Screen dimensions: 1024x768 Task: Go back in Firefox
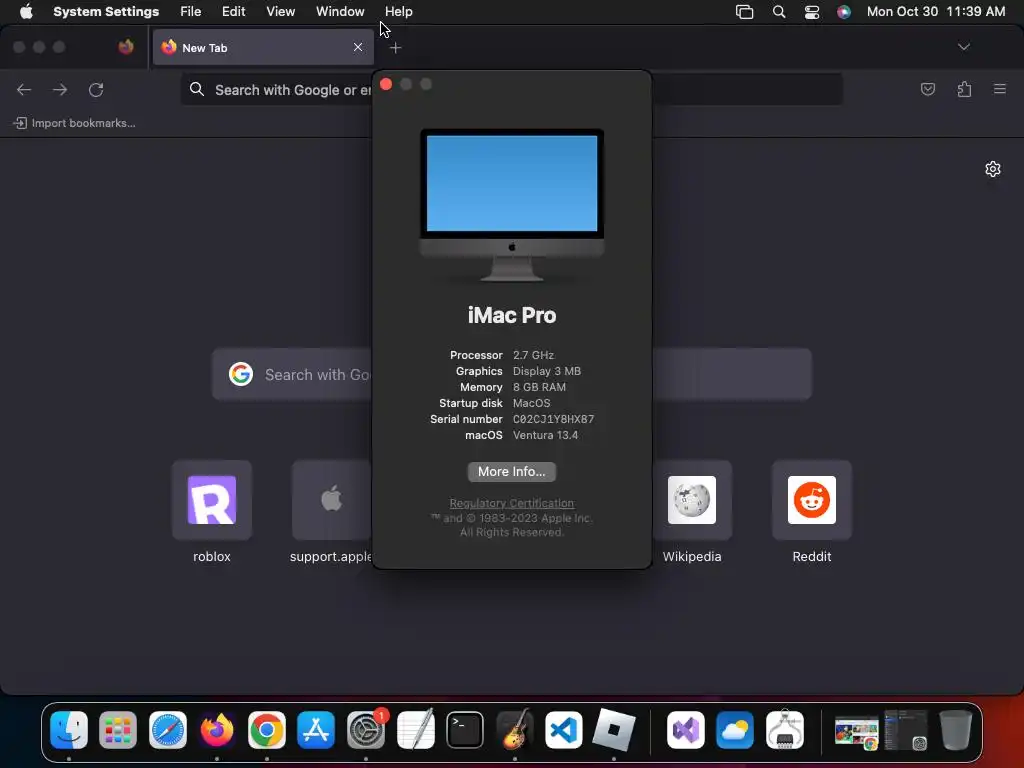(x=24, y=89)
